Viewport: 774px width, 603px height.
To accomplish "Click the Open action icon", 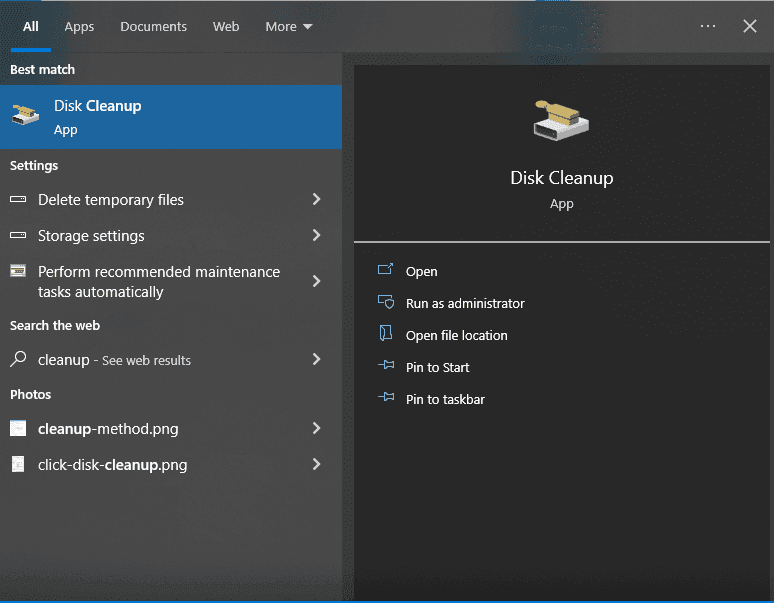I will pos(386,269).
